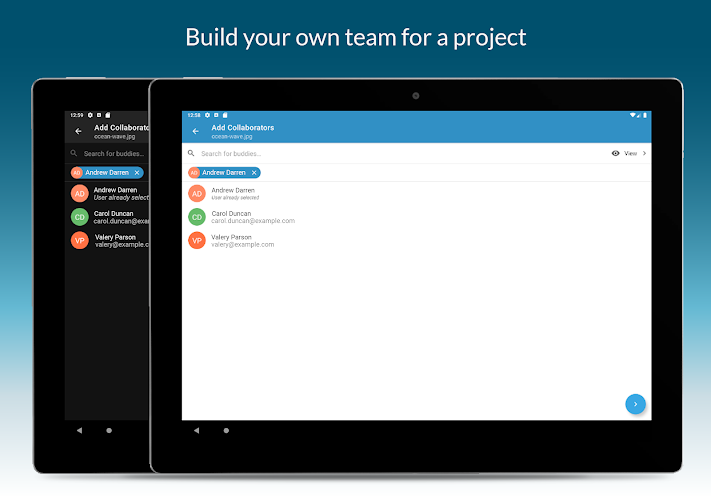Select Valery Parson name on dark tablet

[115, 237]
